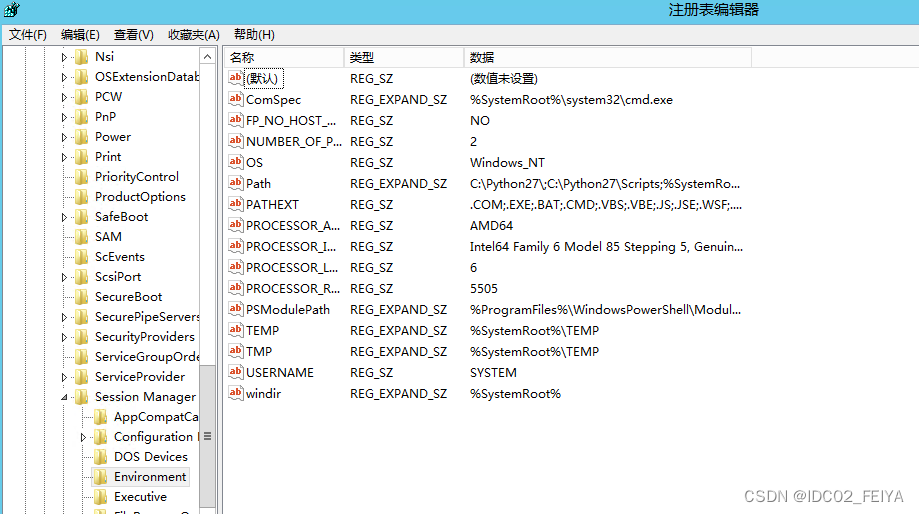Click the tree pane scrollbar thumb

click(x=207, y=437)
